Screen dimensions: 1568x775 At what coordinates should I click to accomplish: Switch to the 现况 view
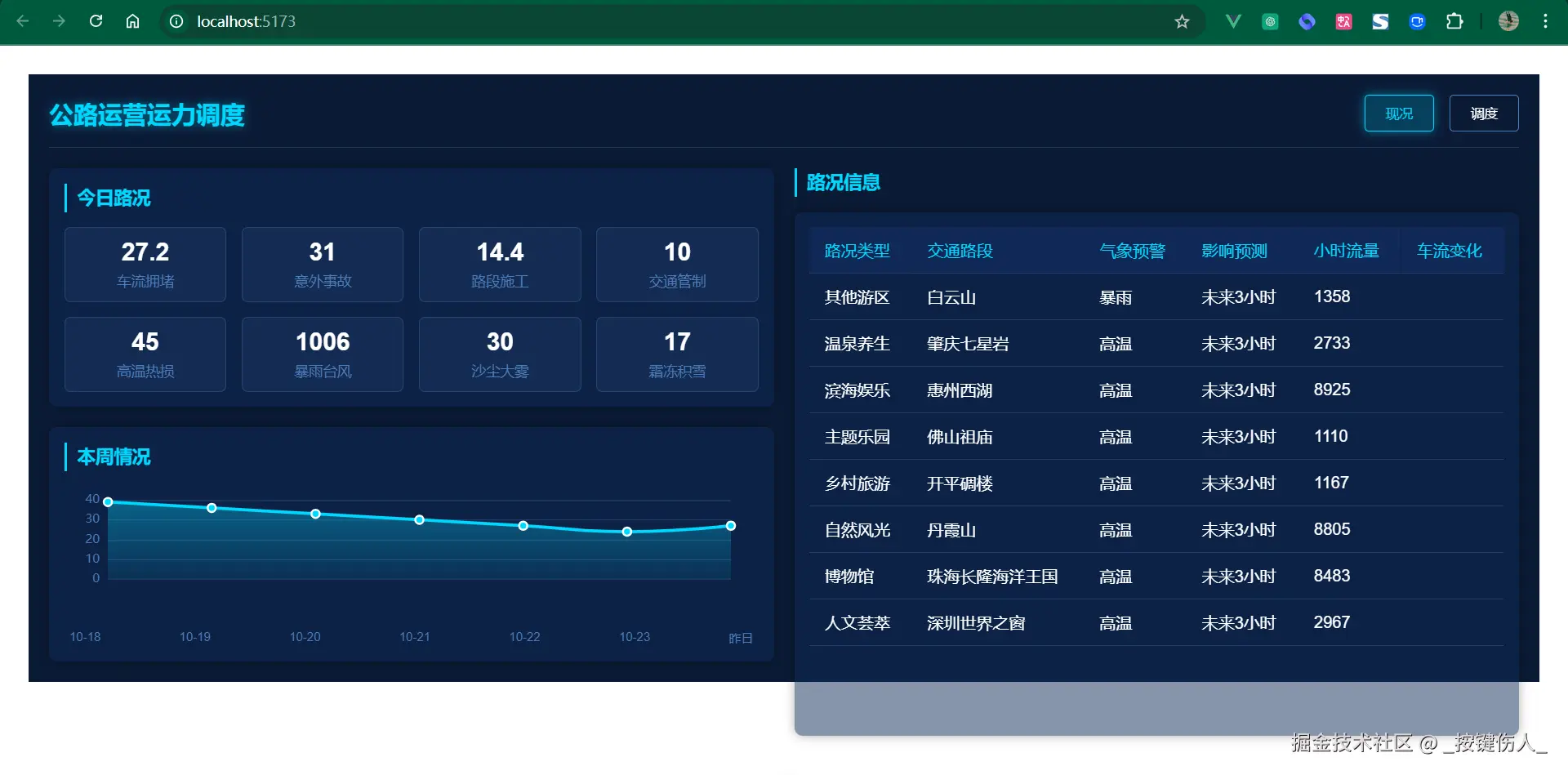1399,114
